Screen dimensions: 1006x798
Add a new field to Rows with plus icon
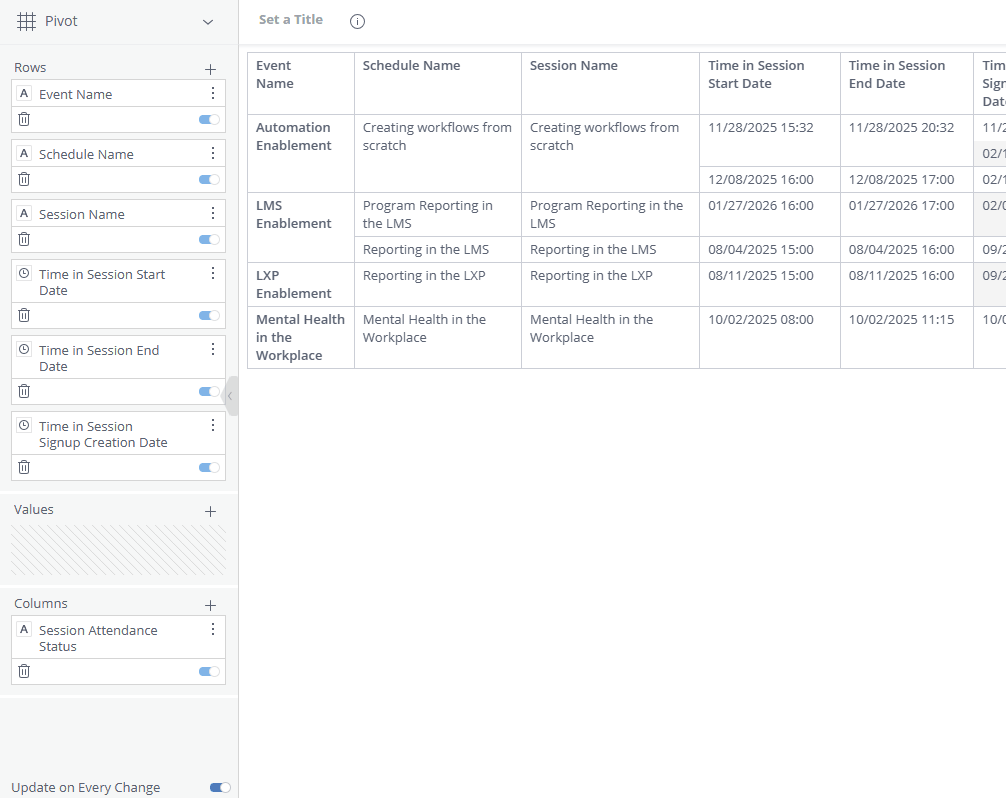tap(210, 68)
